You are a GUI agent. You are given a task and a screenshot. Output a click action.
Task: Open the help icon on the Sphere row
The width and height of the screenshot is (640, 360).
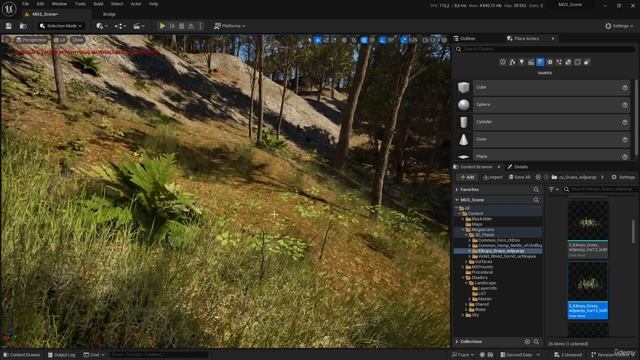pos(625,105)
